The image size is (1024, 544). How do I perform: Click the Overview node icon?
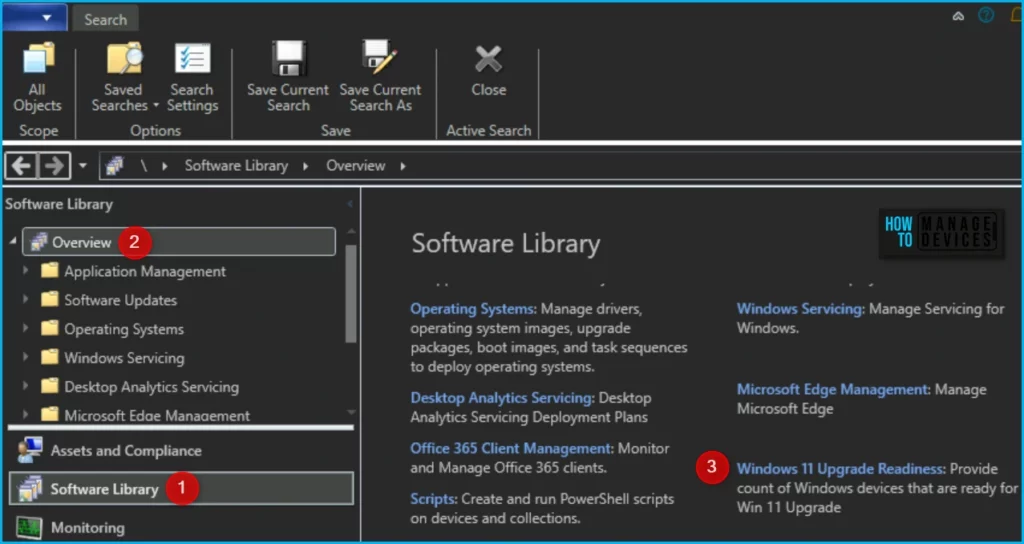[39, 242]
